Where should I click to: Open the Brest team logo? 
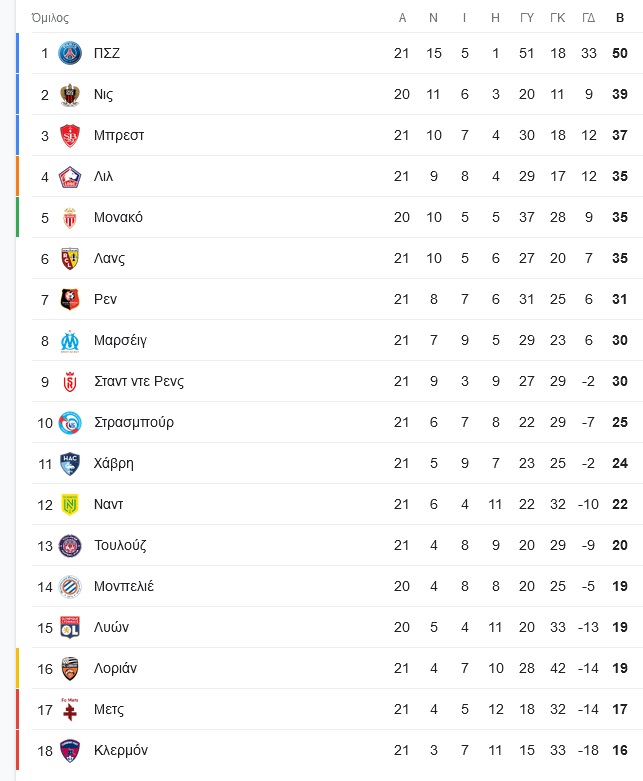(70, 135)
